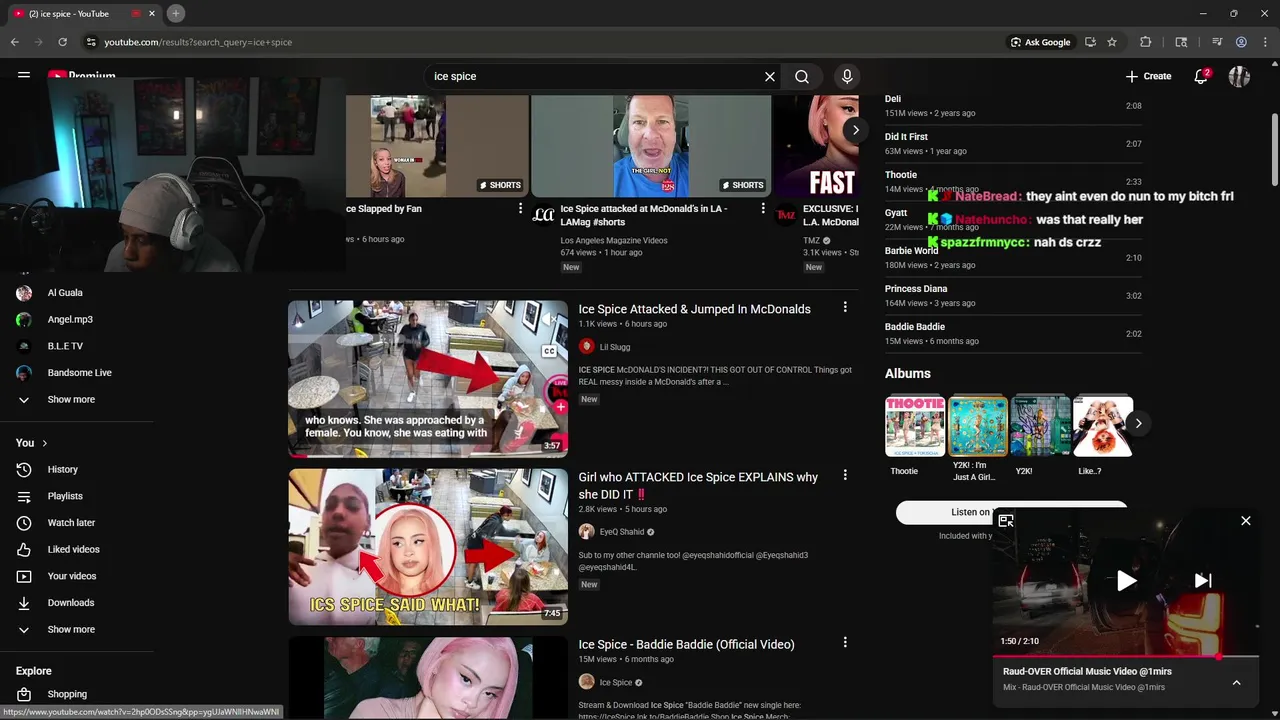Click Listen on music button
This screenshot has width=1280, height=720.
click(x=1012, y=512)
